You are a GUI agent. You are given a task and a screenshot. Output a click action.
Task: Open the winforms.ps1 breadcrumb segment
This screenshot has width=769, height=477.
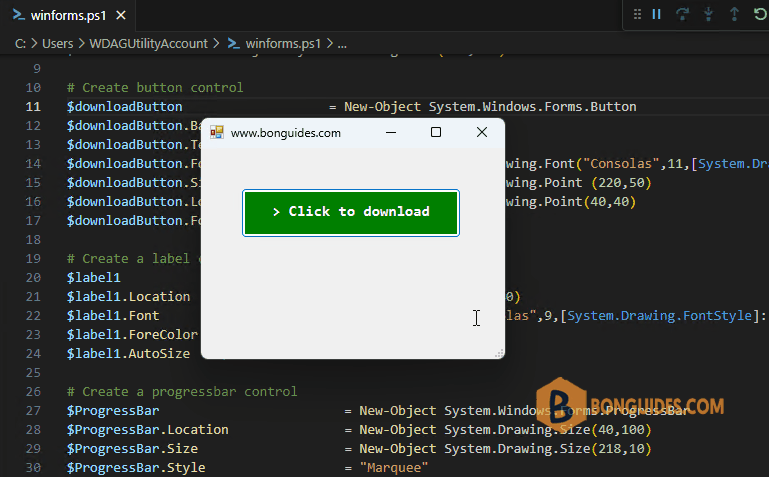click(x=282, y=44)
